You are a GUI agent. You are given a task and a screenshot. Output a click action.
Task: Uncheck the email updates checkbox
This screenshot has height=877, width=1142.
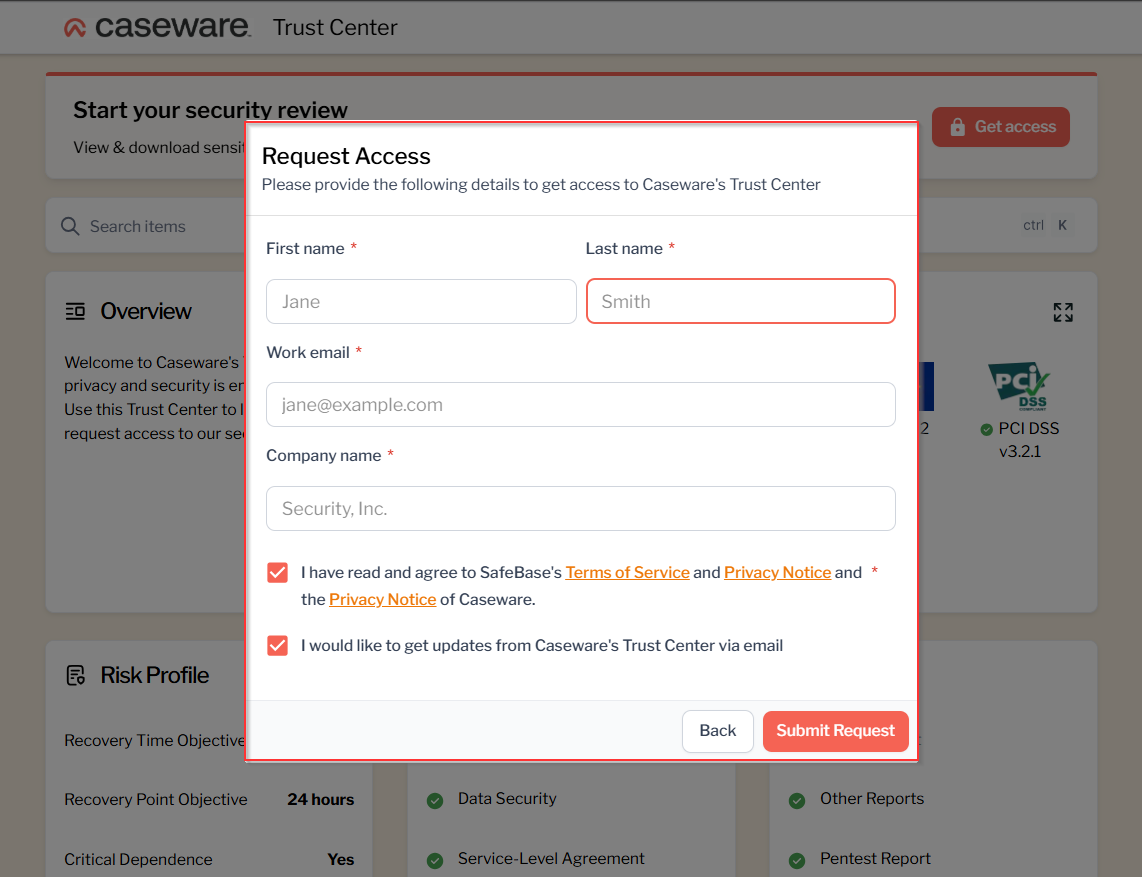click(277, 645)
